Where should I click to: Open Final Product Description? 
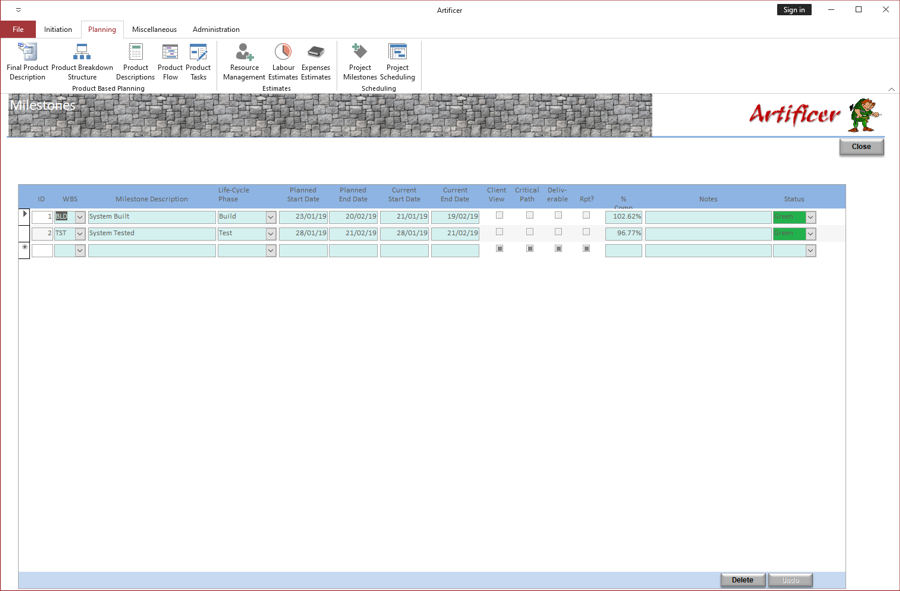(x=27, y=62)
